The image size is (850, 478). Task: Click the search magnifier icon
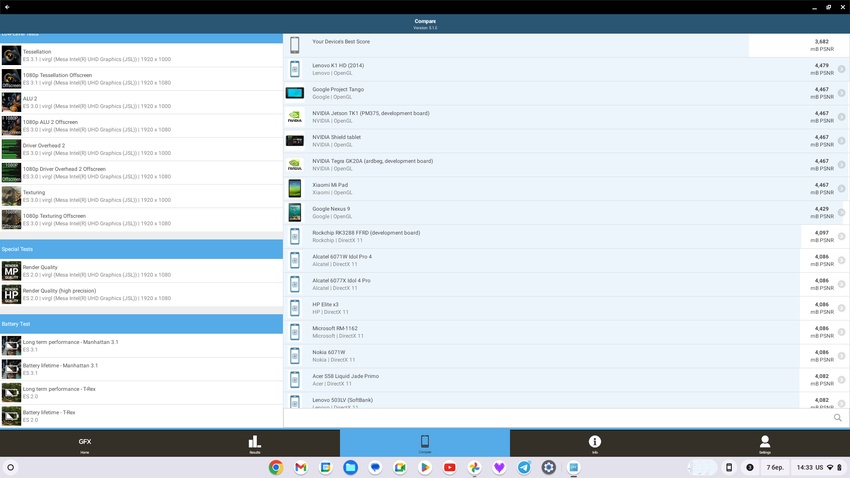pyautogui.click(x=837, y=418)
